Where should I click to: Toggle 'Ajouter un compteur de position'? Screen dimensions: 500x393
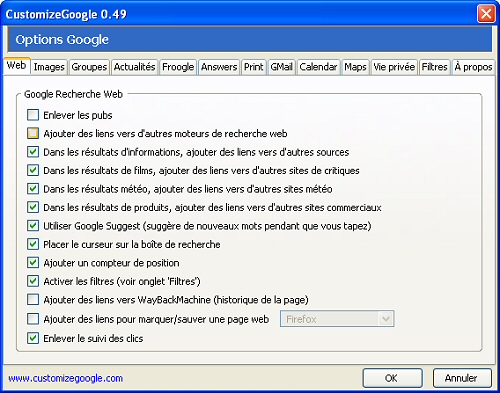(x=33, y=263)
